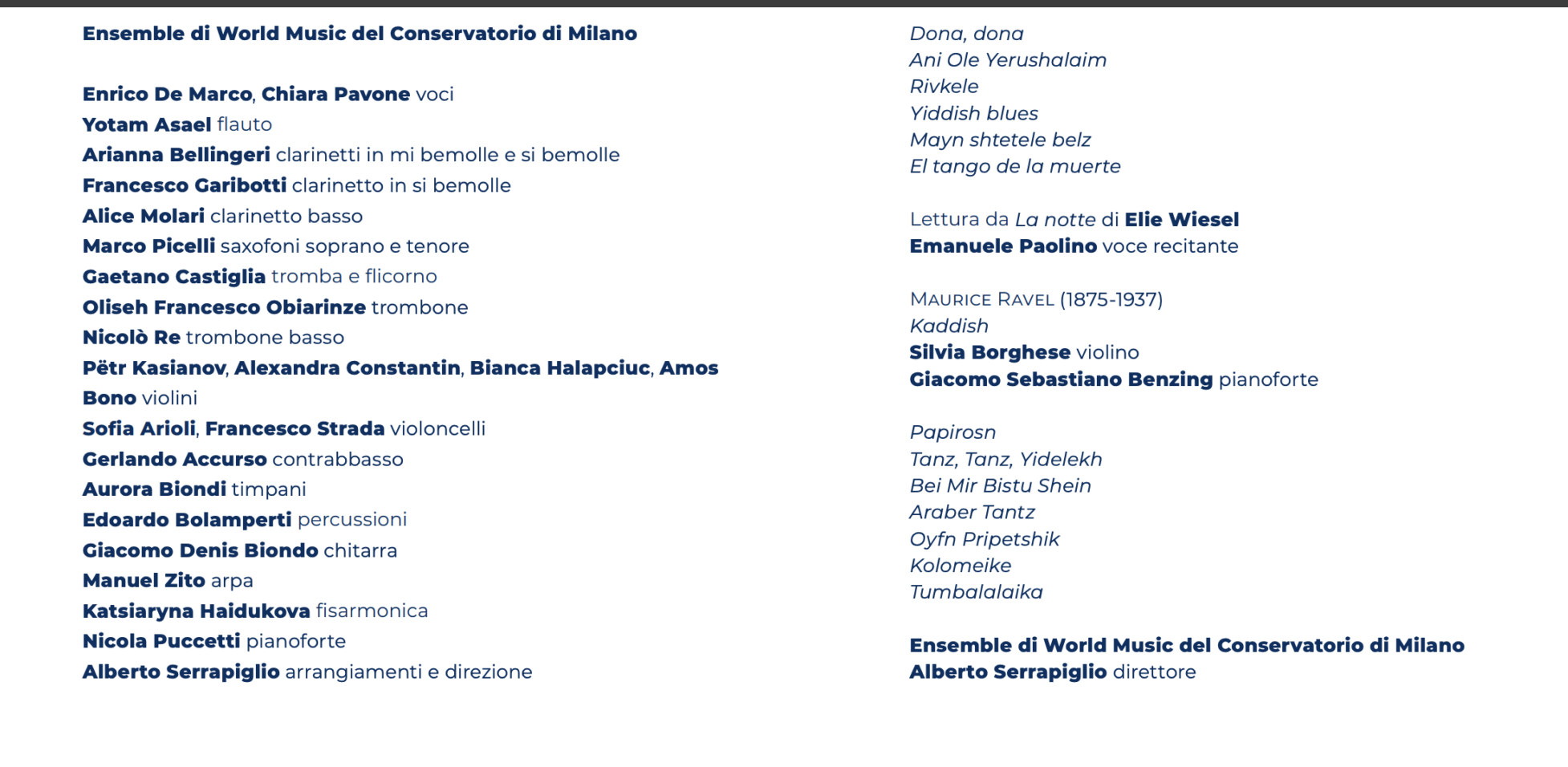1568x767 pixels.
Task: Click the name Enrico De Marco
Action: (167, 94)
